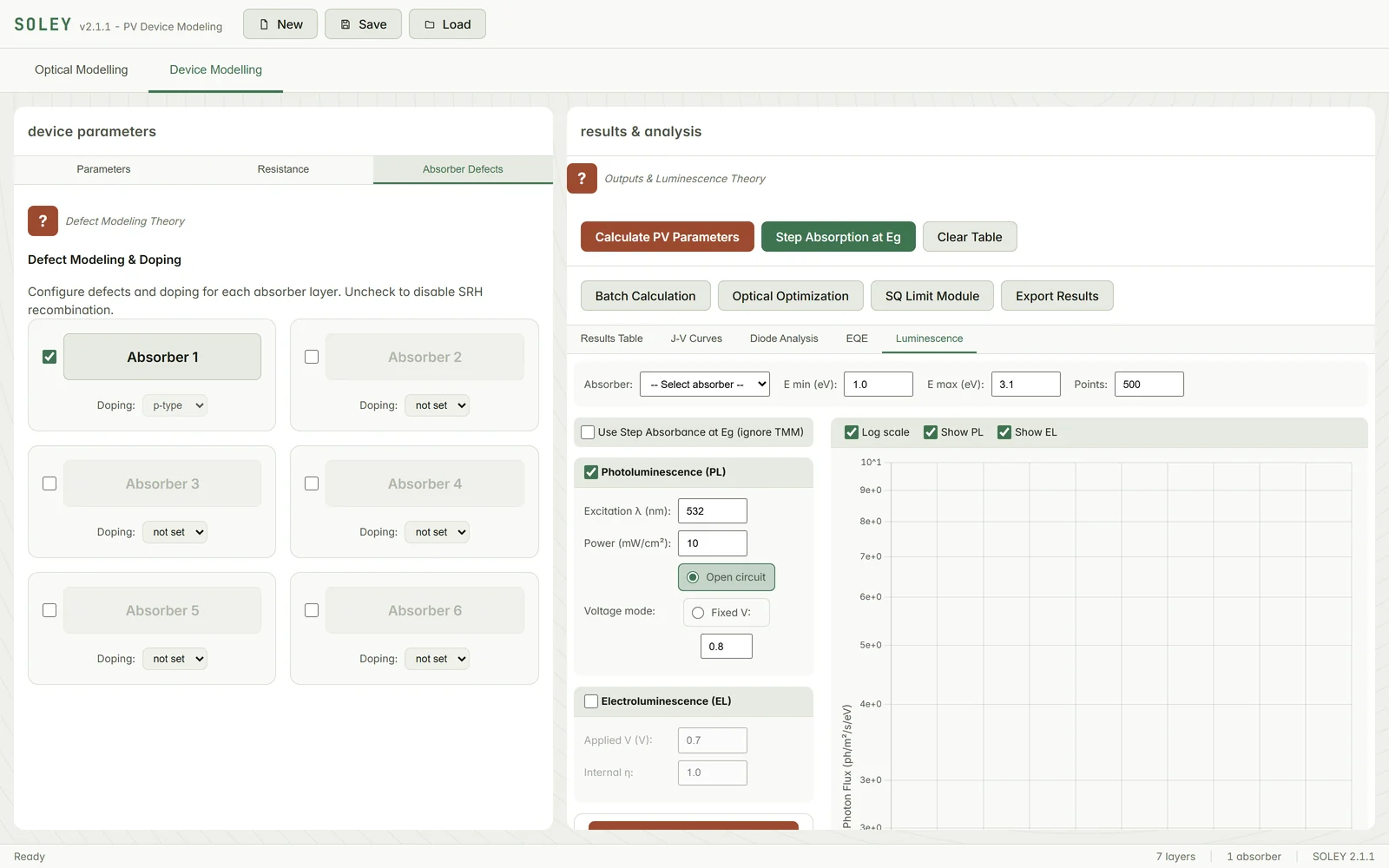Open Absorber 4 doping dropdown
Screen dimensions: 1389x868
tap(437, 532)
